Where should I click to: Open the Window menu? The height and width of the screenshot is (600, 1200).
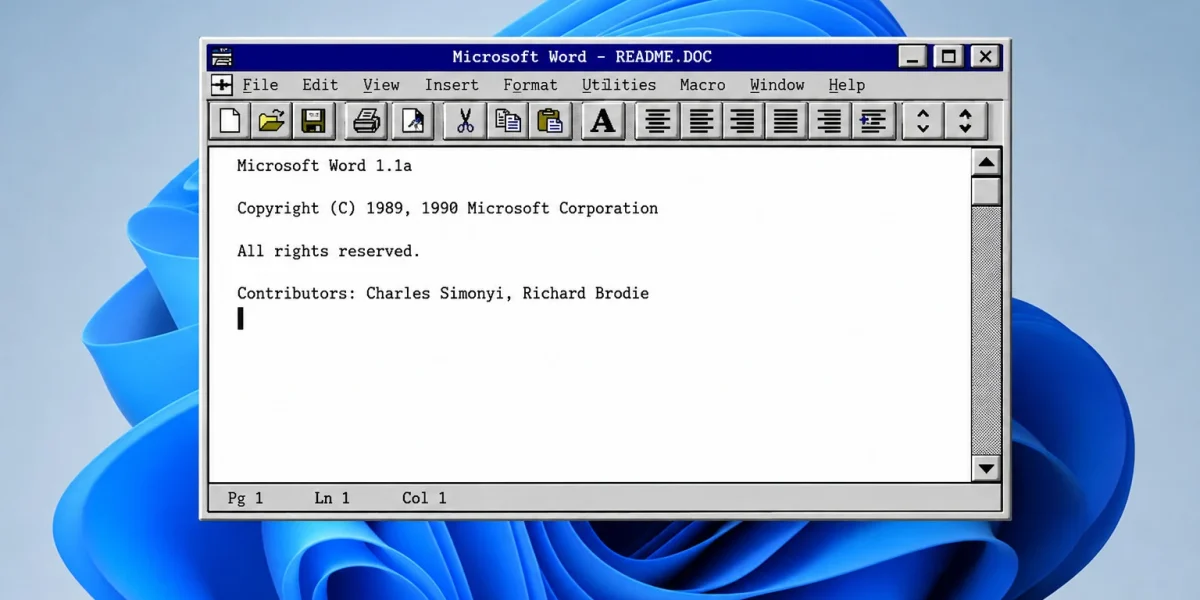[777, 85]
